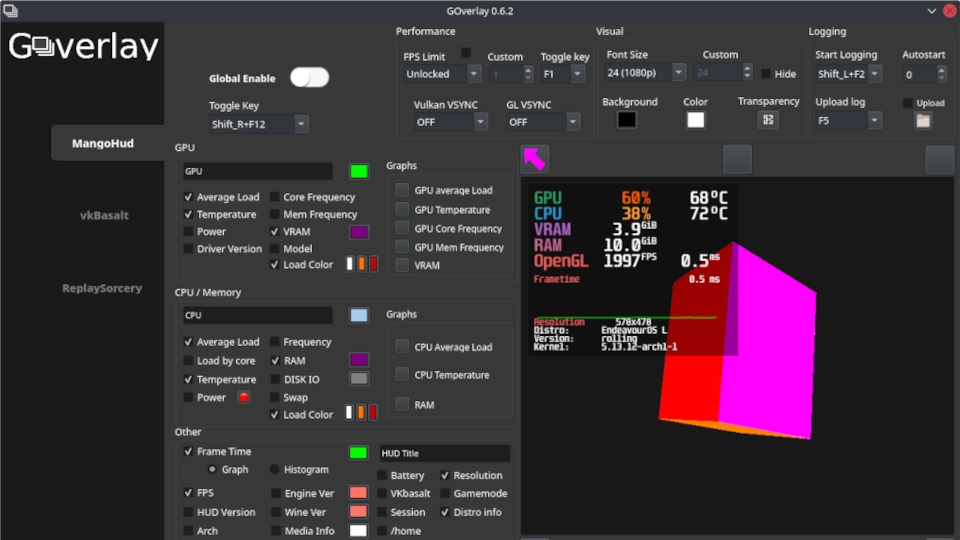Check the Hide font checkbox

tap(765, 74)
